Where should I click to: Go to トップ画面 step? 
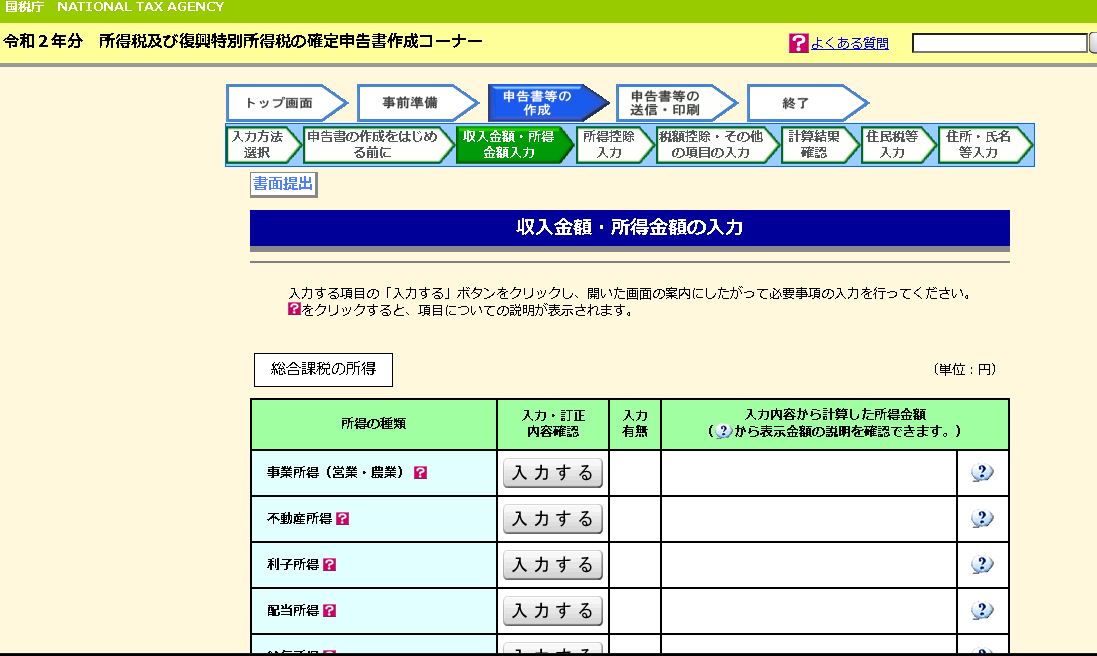pos(279,103)
